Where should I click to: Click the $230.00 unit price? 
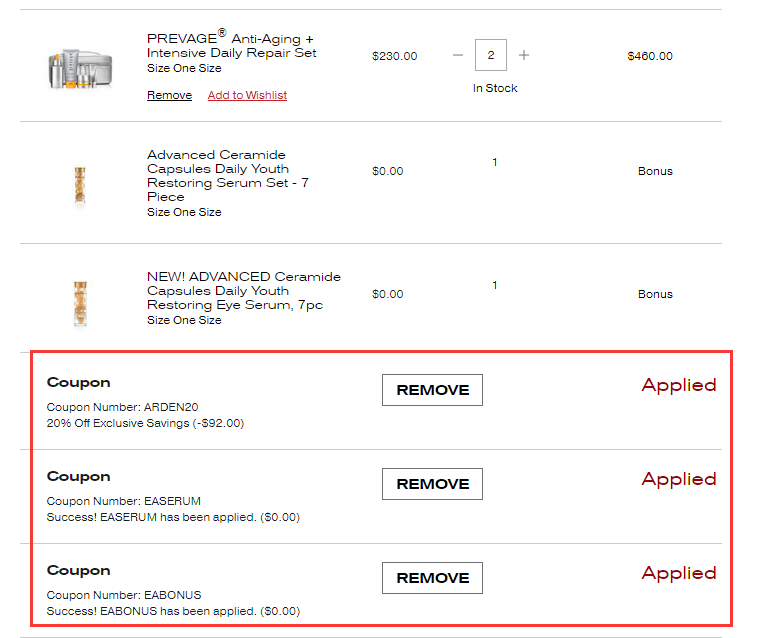(x=395, y=56)
